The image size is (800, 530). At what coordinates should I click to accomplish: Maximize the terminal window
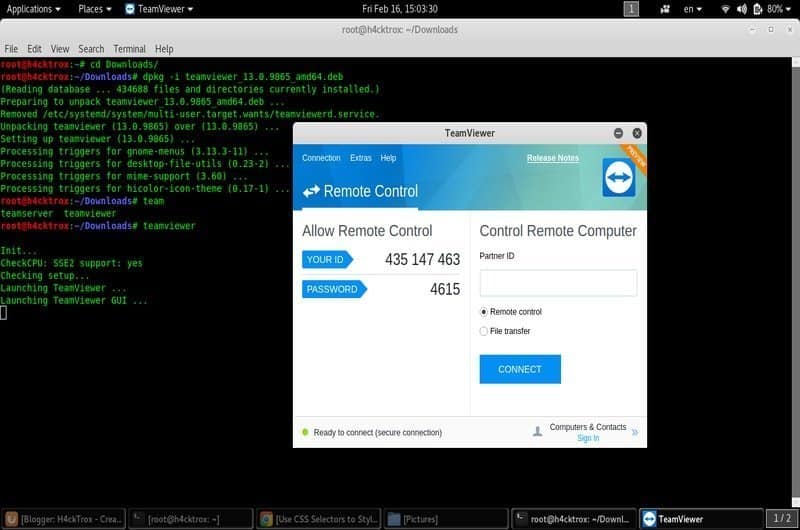pos(771,30)
